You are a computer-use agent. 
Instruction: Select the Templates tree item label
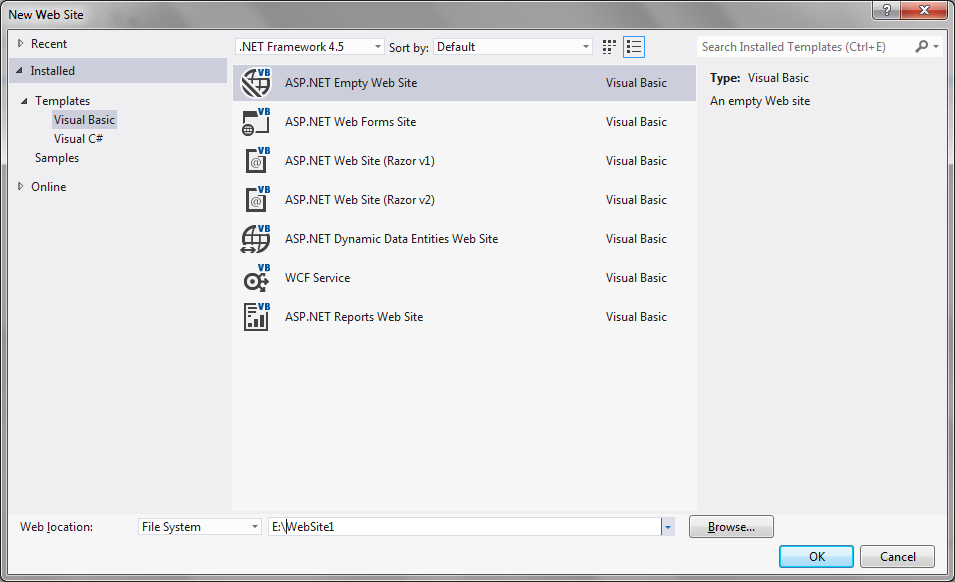[62, 100]
